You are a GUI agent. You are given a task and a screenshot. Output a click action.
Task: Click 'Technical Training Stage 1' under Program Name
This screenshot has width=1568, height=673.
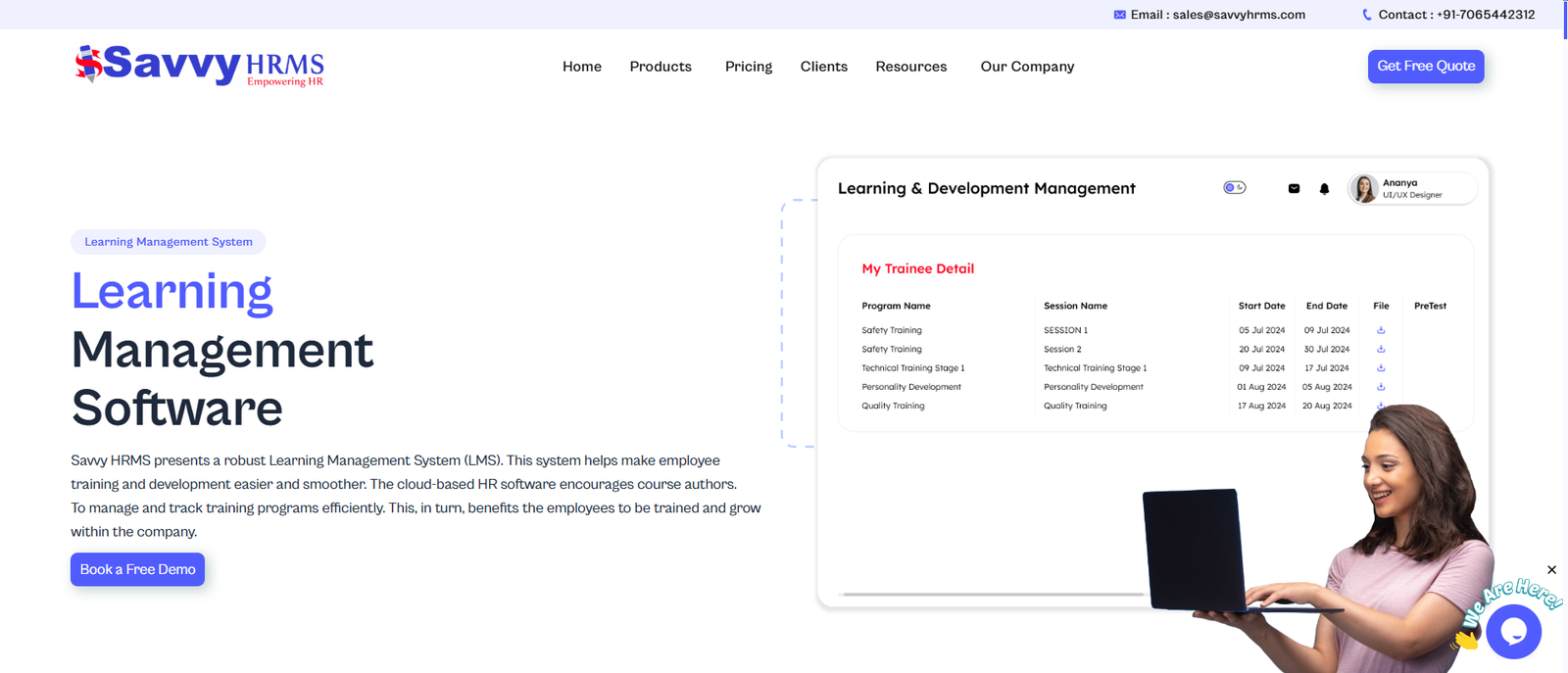click(912, 368)
